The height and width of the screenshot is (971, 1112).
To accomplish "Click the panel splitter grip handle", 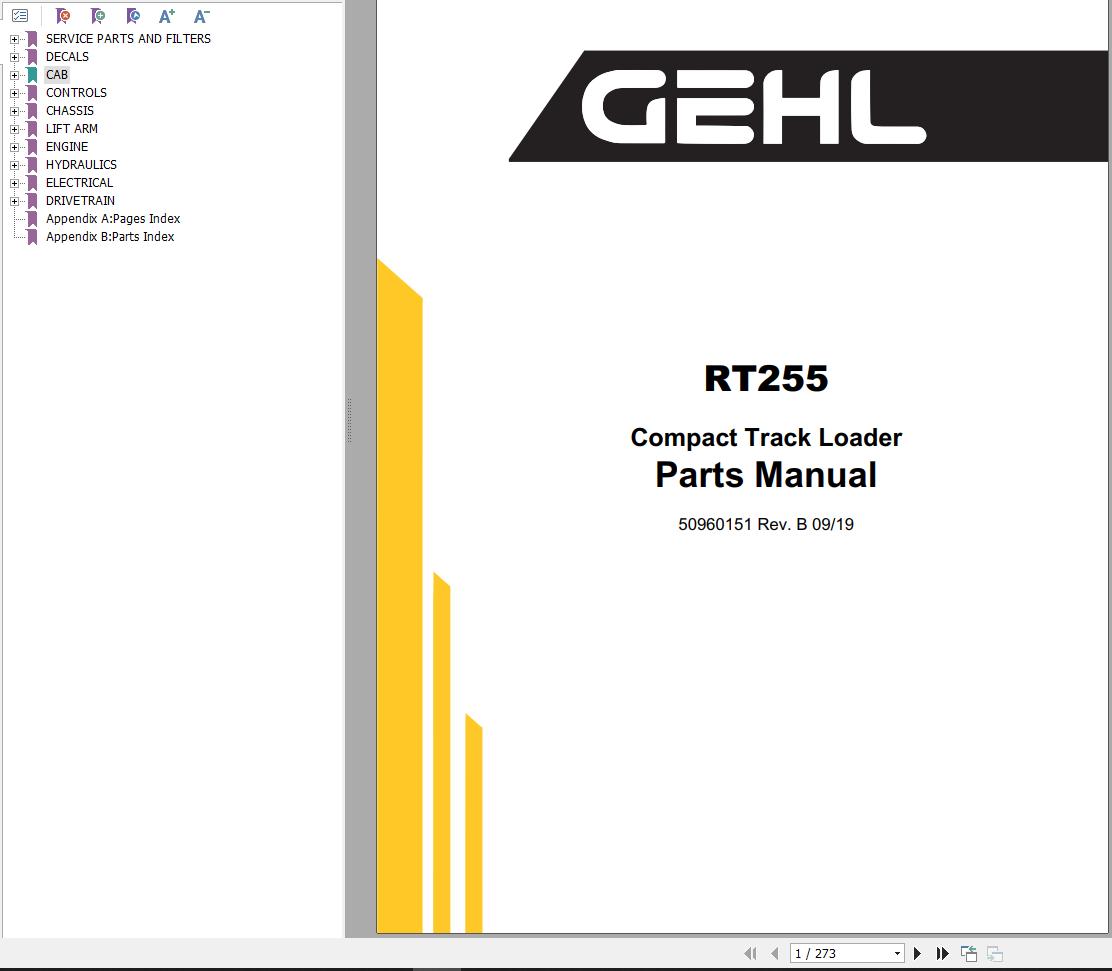I will 350,421.
